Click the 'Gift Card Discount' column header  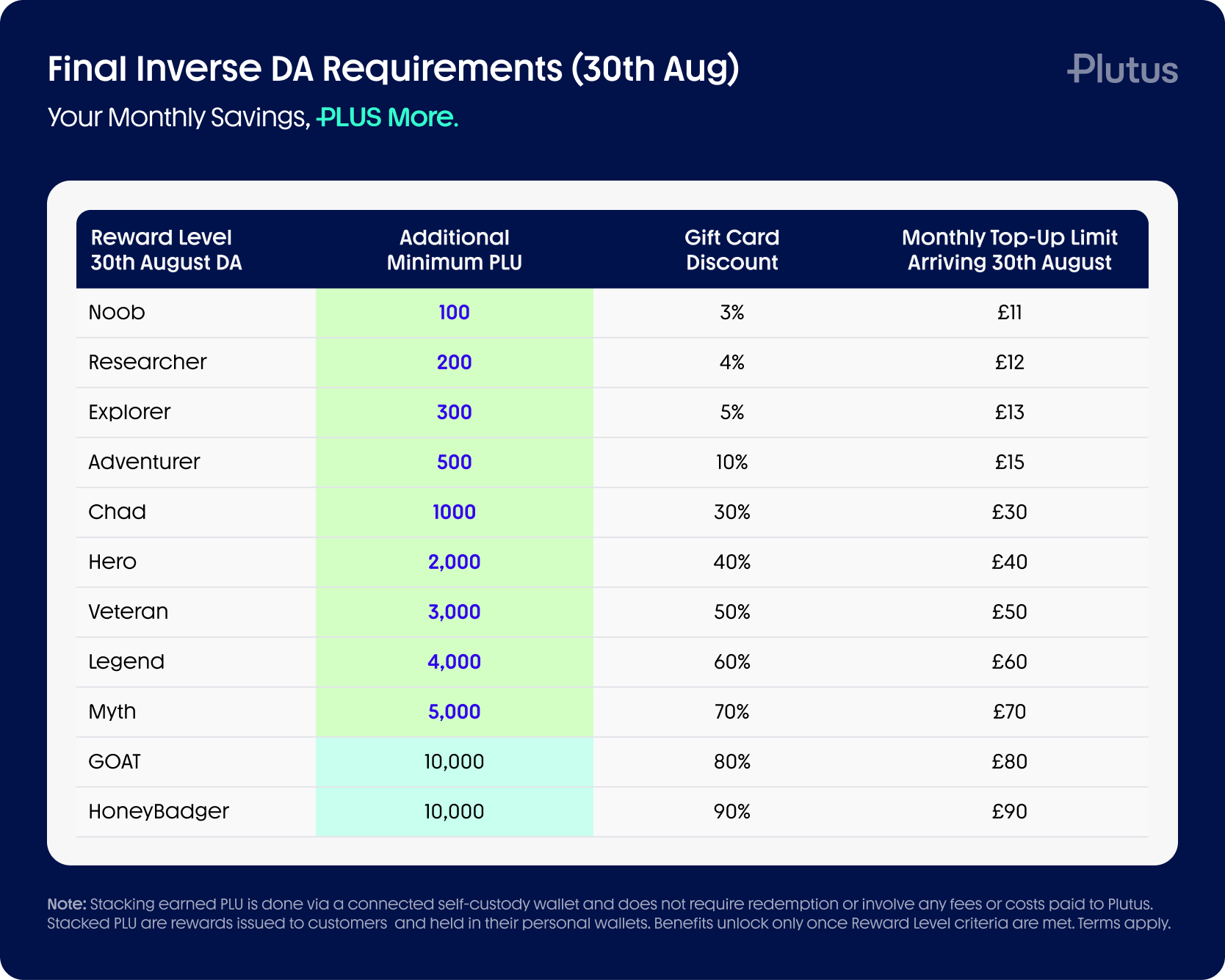click(x=731, y=250)
